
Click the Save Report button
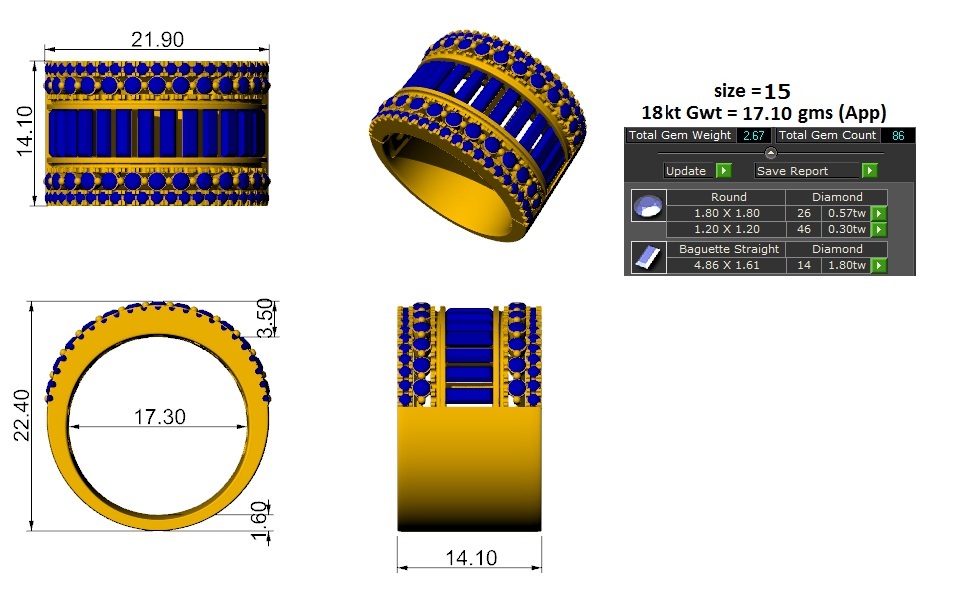(x=807, y=171)
